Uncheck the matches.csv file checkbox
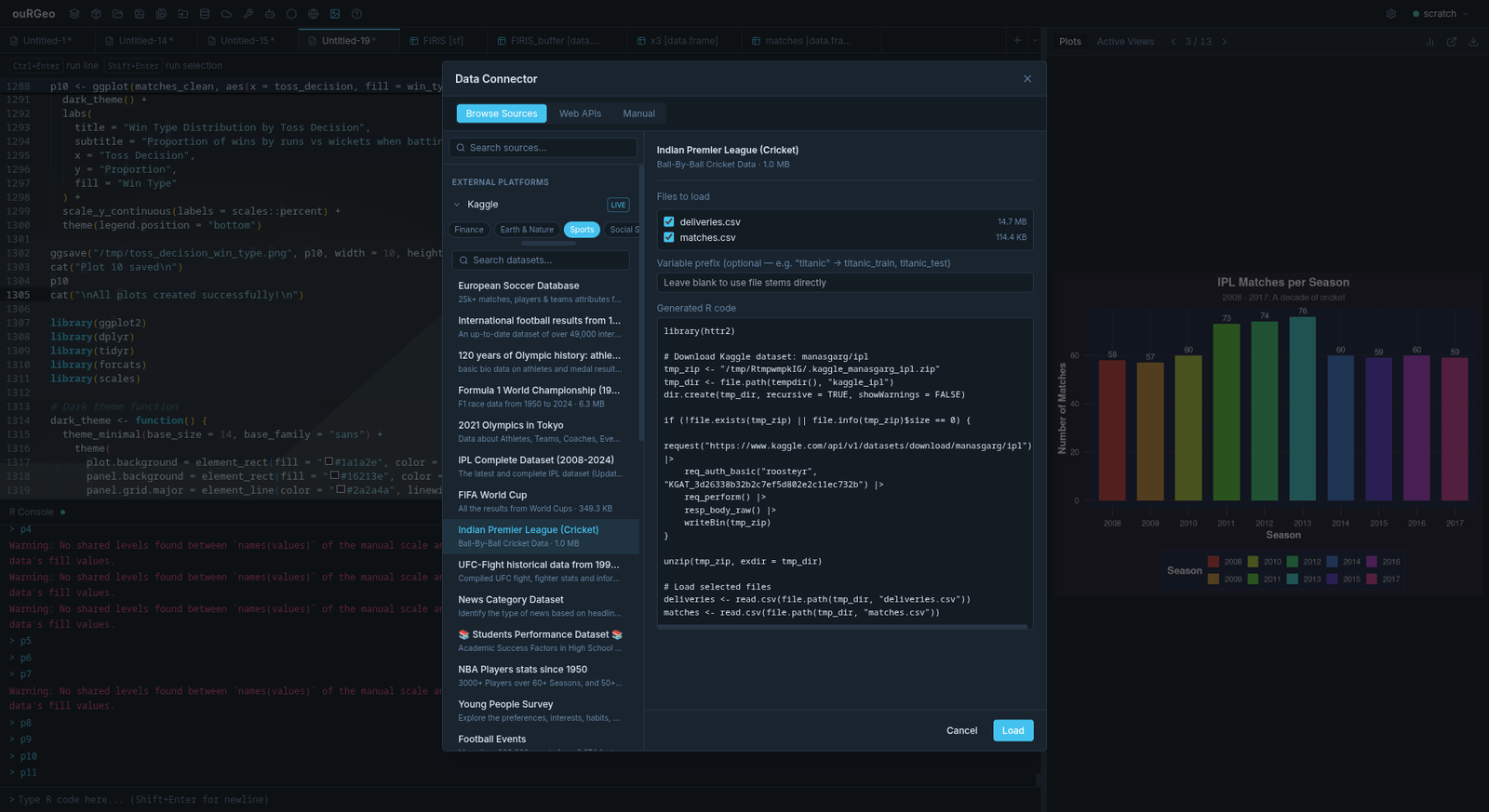Image resolution: width=1489 pixels, height=812 pixels. click(668, 238)
